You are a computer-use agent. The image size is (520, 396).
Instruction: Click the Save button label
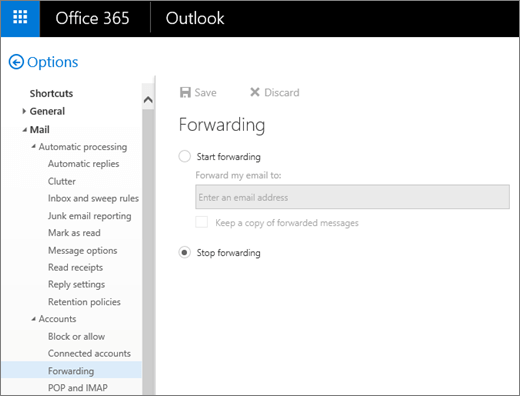(x=206, y=92)
